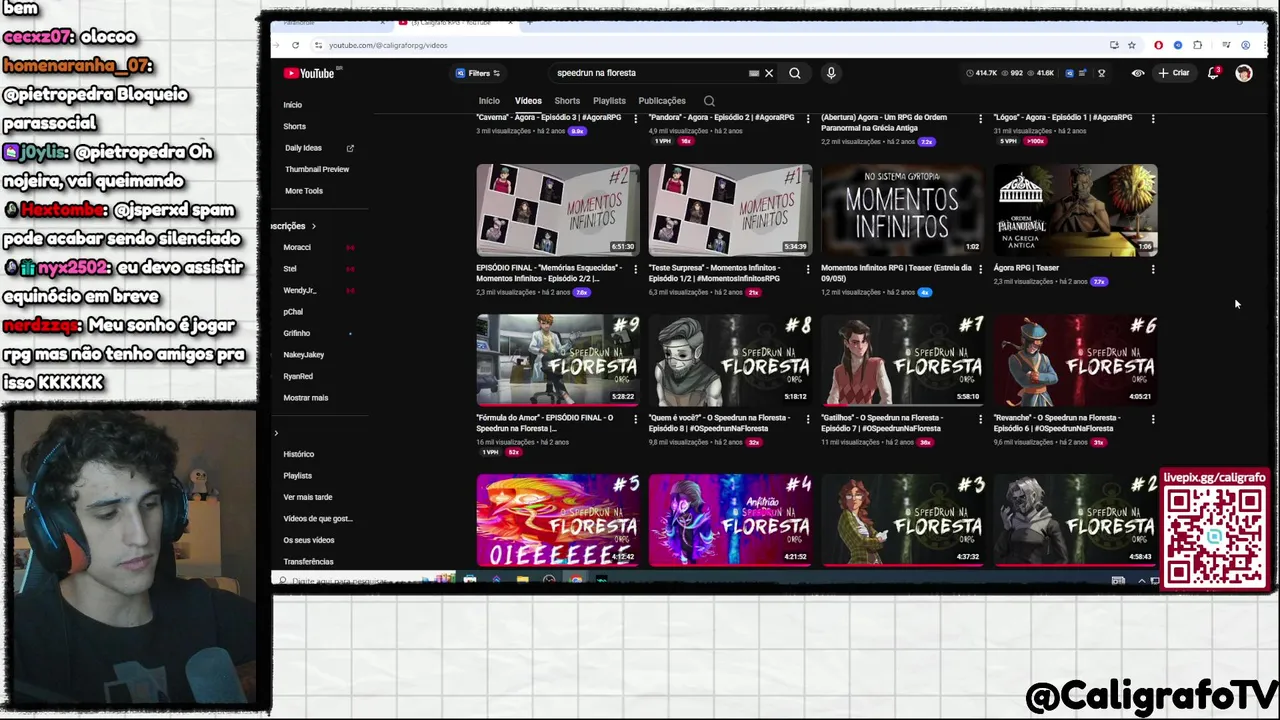Screen dimensions: 1280x720
Task: Click the 414.7K subscriber stat in the header
Action: (982, 73)
